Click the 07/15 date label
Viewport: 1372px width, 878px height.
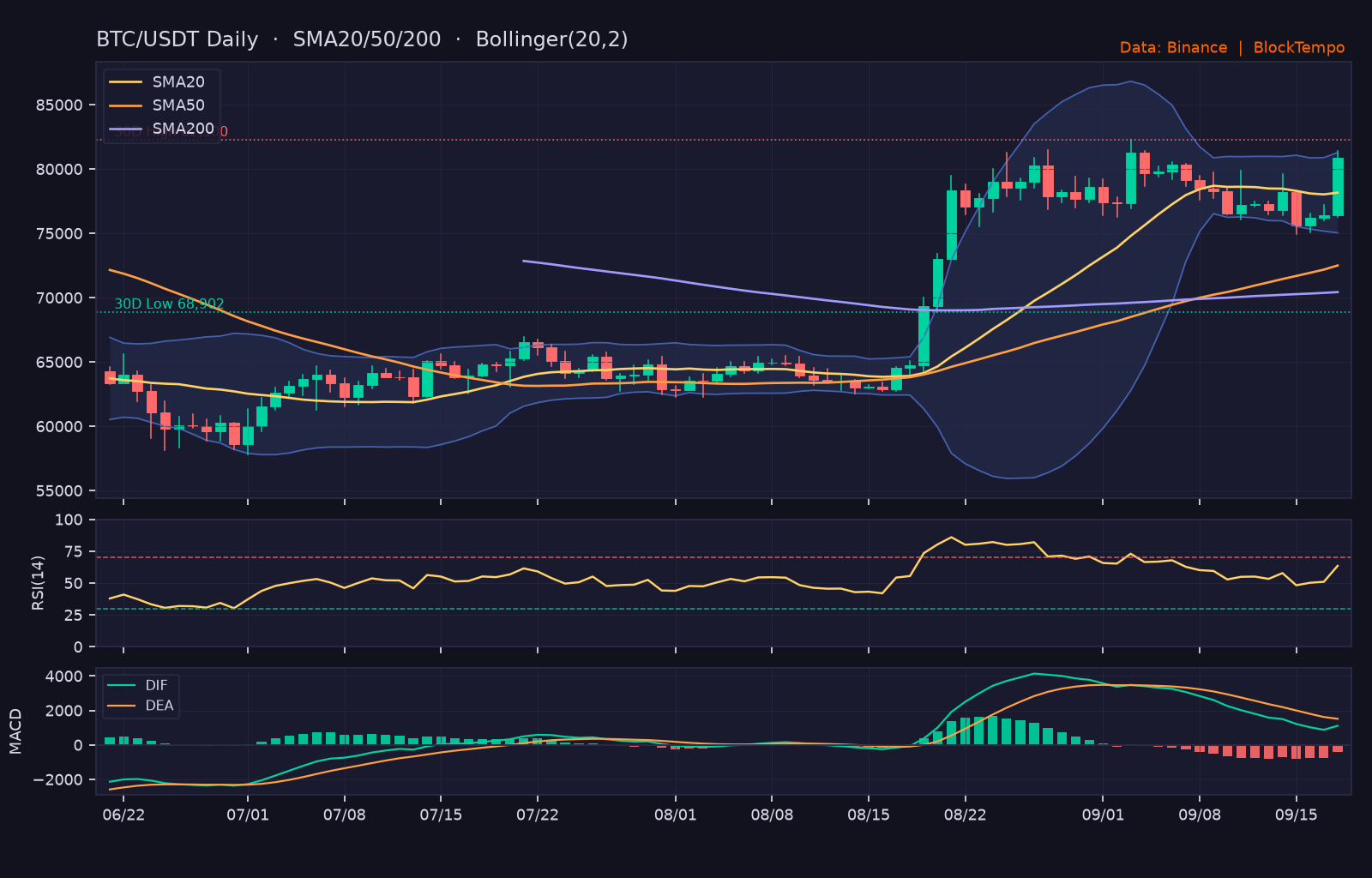coord(441,815)
